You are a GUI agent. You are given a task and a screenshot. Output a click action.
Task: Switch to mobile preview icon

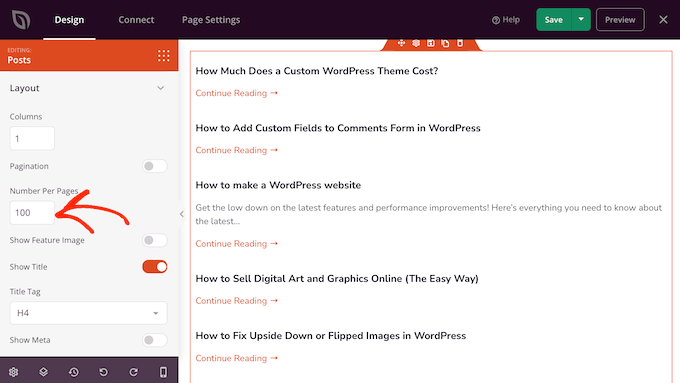click(x=163, y=372)
